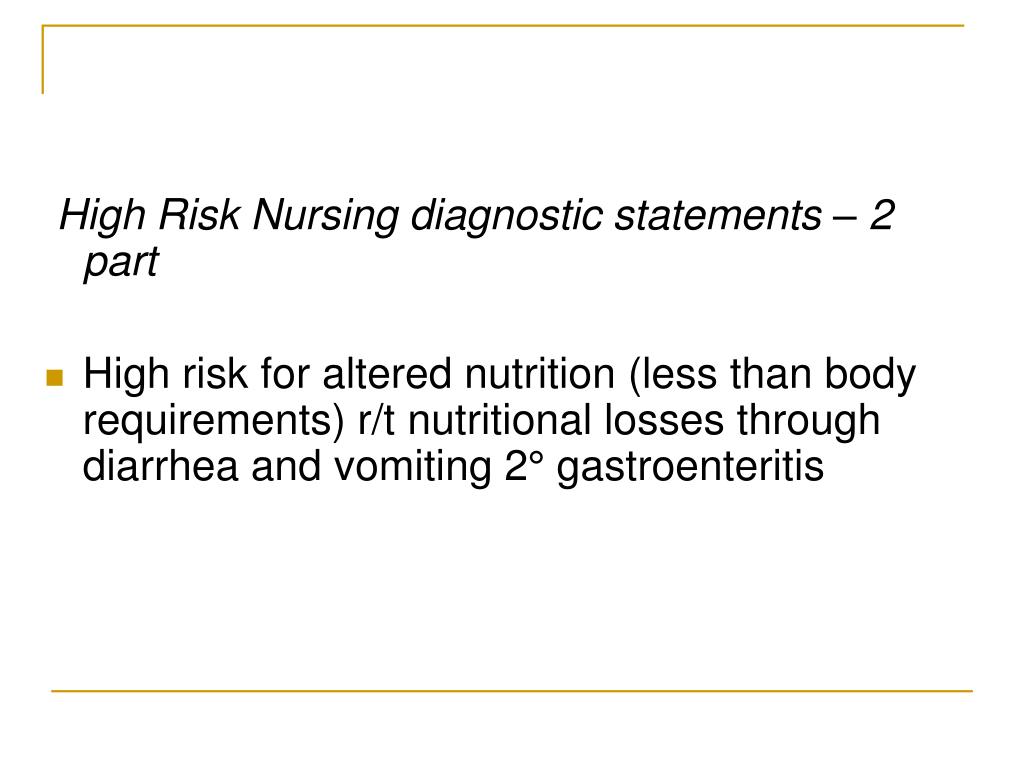This screenshot has height=768, width=1024.
Task: Click the word "Nursing" in the title
Action: coord(326,216)
